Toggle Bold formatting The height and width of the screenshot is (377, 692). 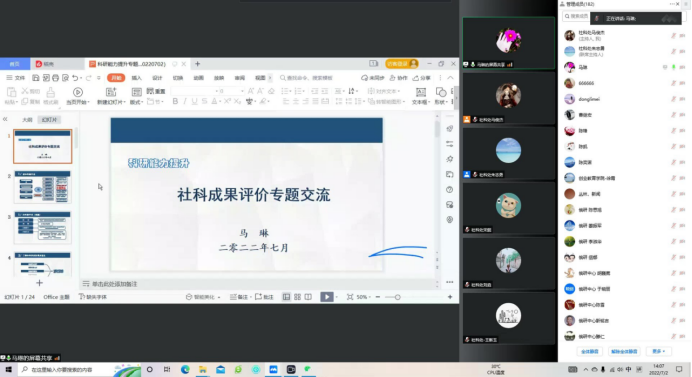(x=175, y=102)
